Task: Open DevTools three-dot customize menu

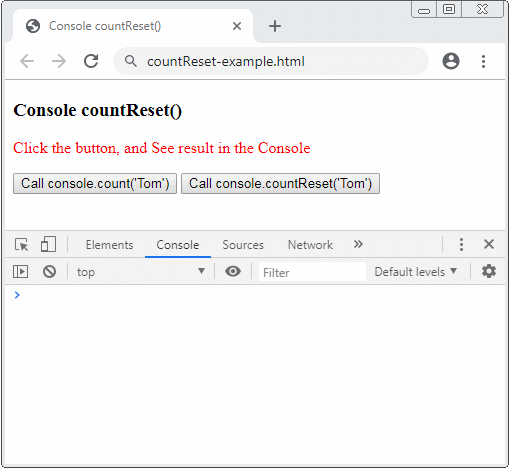Action: point(461,244)
